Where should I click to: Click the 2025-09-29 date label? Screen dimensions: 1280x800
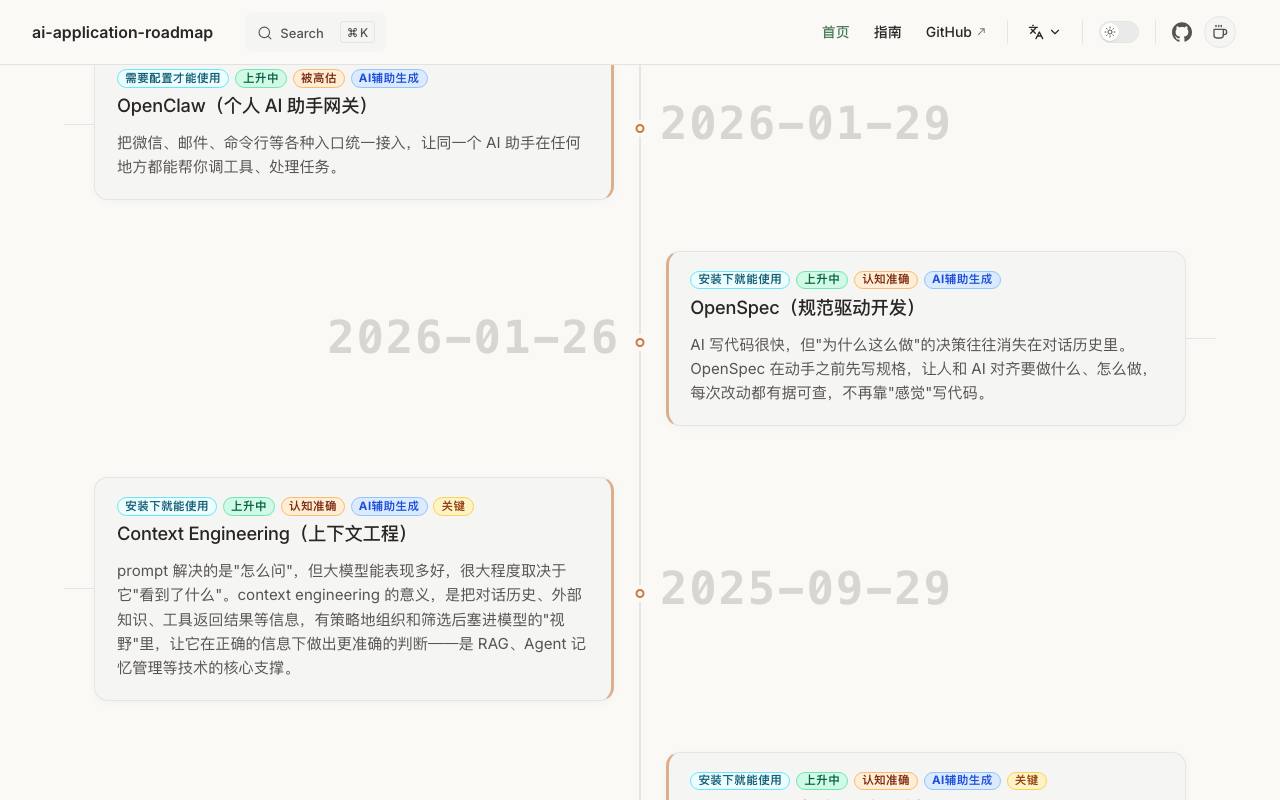coord(805,589)
